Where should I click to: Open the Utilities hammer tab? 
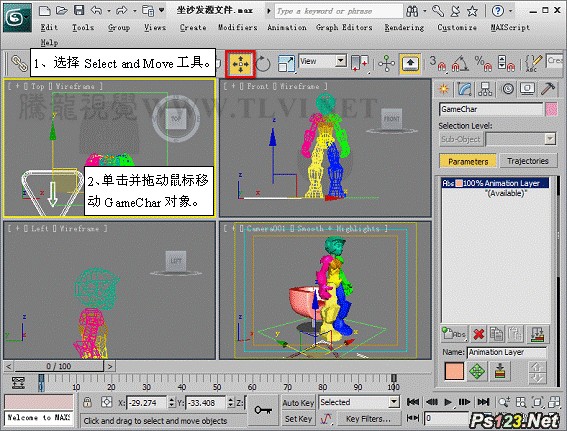548,89
